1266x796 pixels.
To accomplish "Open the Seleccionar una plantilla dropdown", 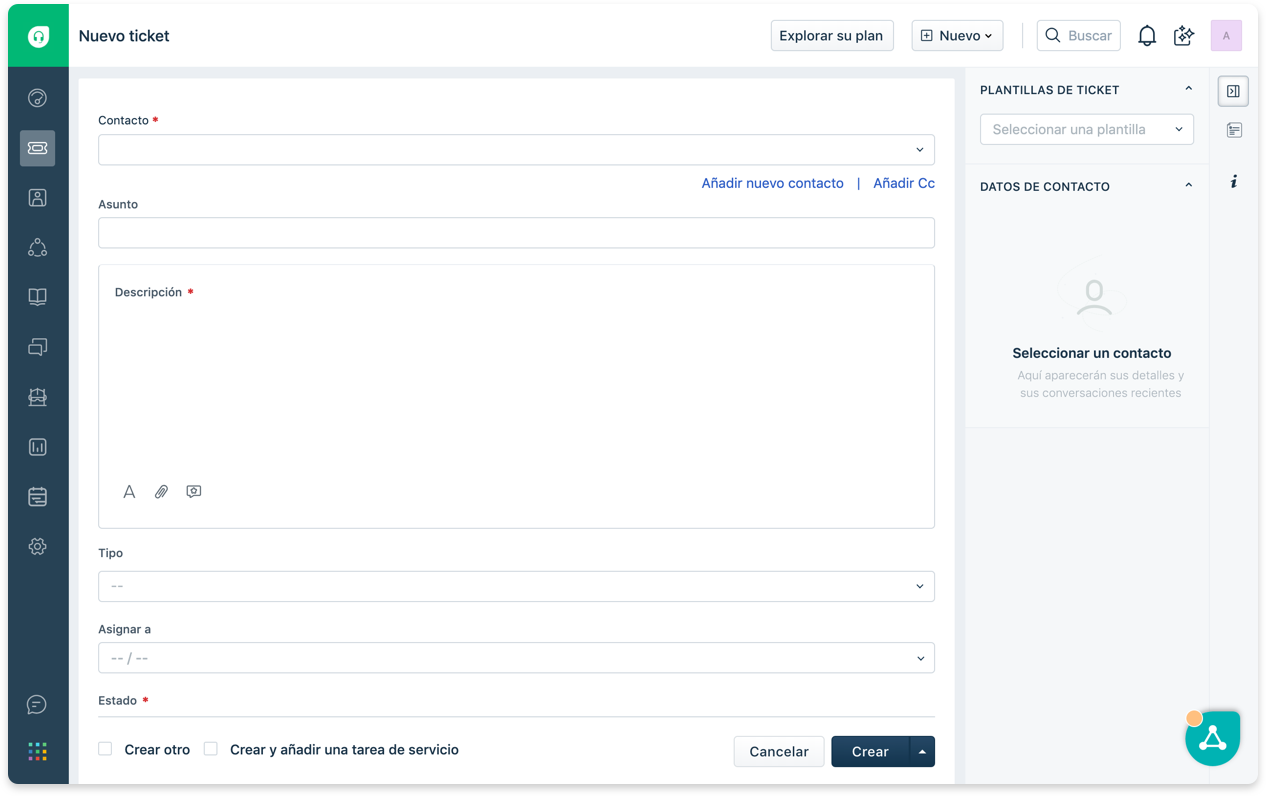I will [x=1086, y=129].
